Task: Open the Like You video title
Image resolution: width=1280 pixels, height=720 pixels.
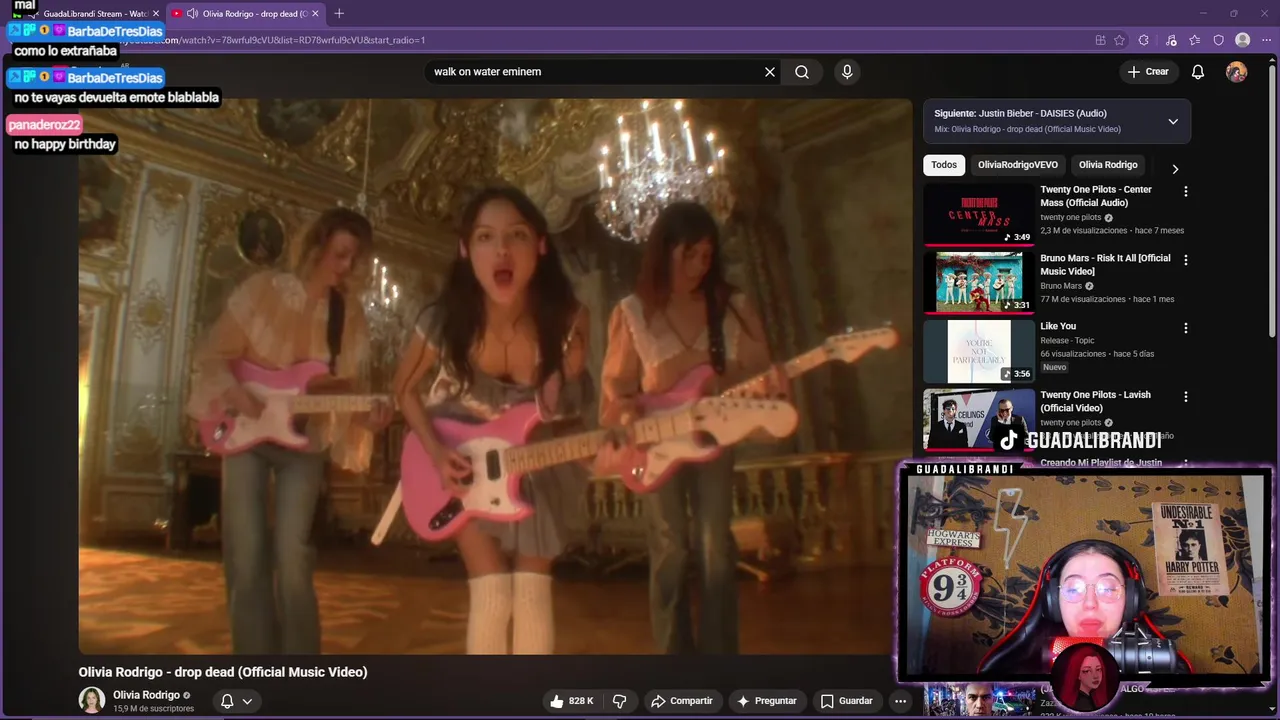Action: 1058,326
